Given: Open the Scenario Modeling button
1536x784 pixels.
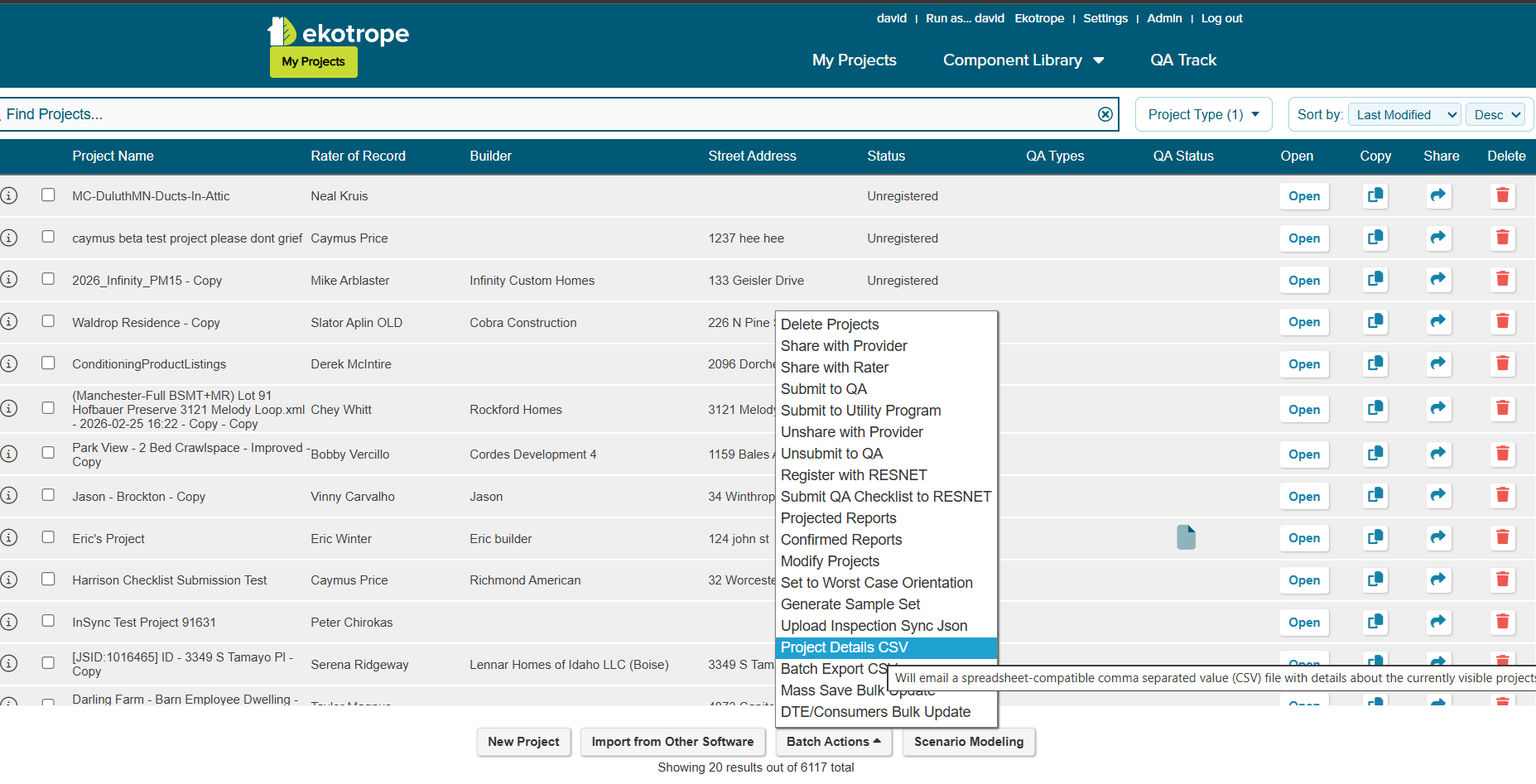Looking at the screenshot, I should coord(969,742).
